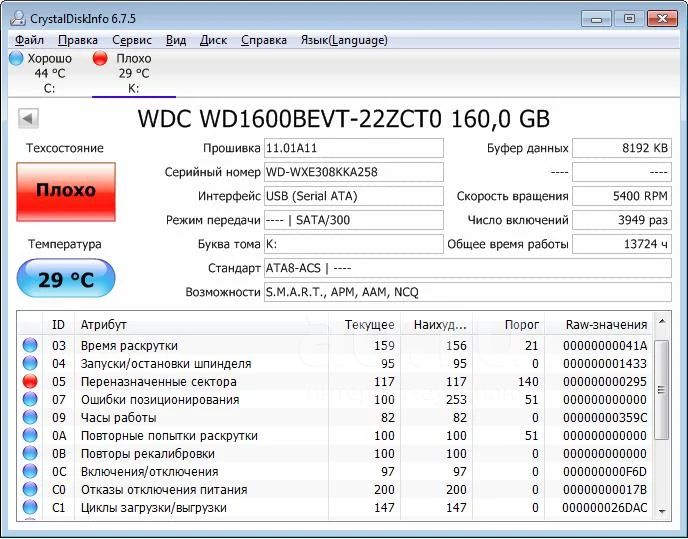The width and height of the screenshot is (688, 539).
Task: Click the Буфер данных field 8192 KB
Action: pos(622,148)
